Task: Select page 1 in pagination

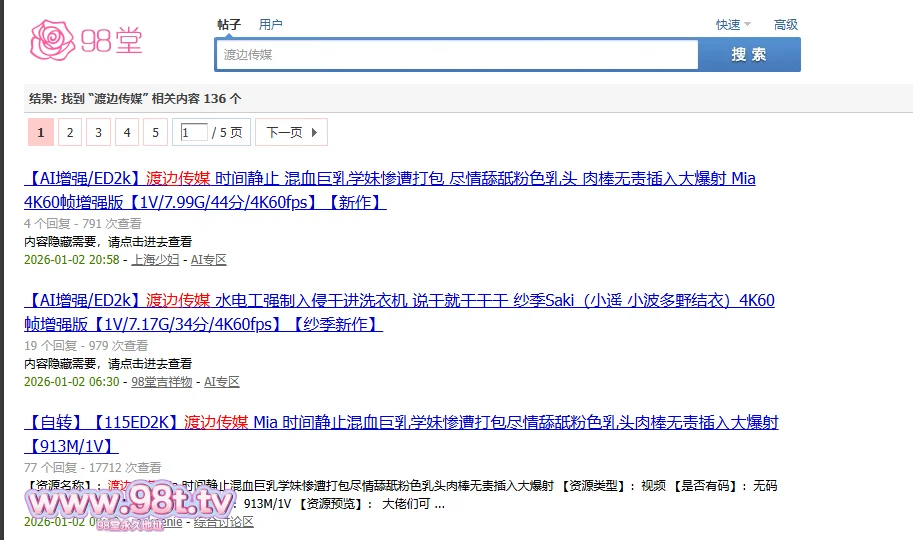Action: pyautogui.click(x=40, y=132)
